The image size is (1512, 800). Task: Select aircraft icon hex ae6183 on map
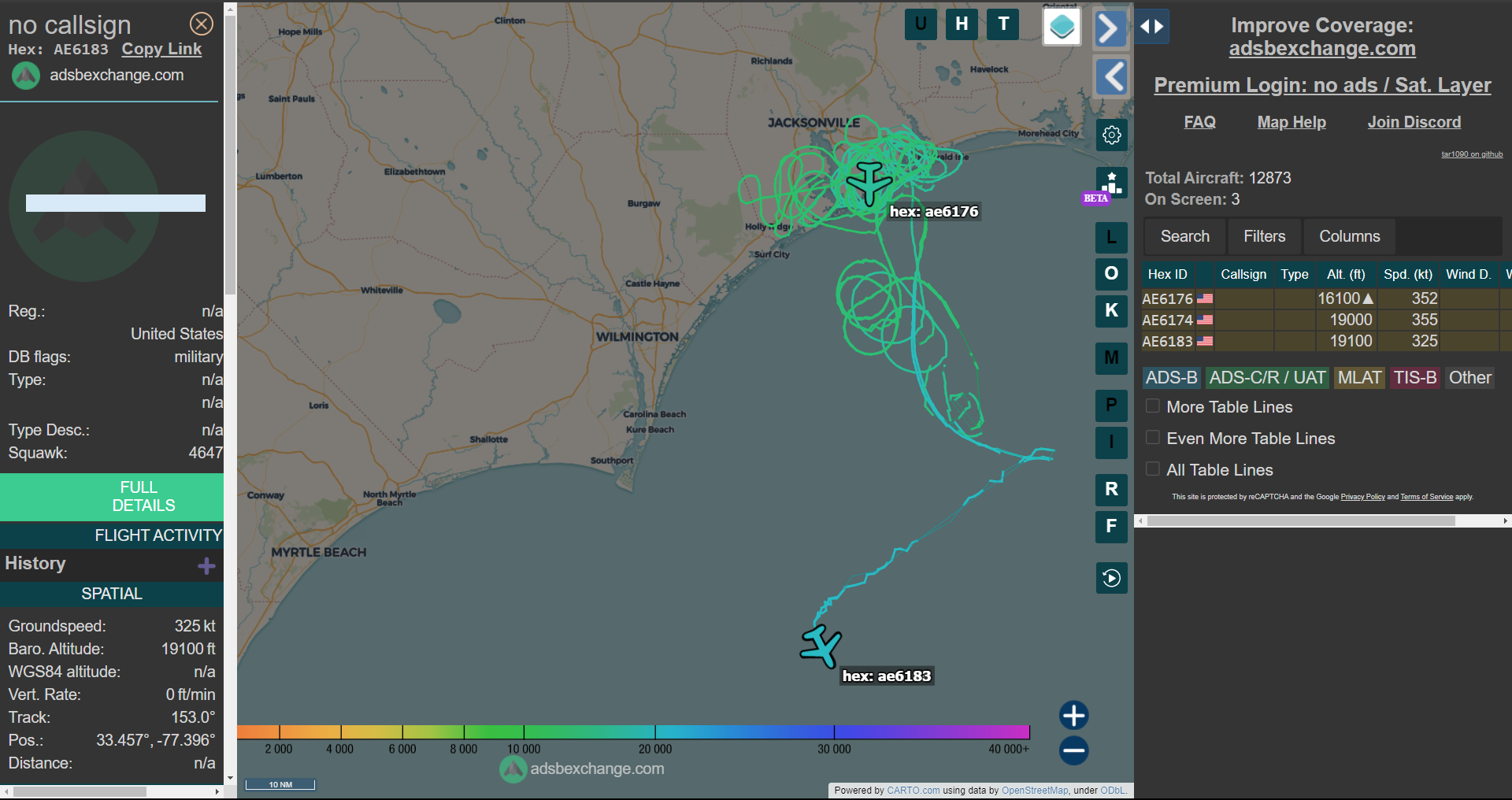click(821, 646)
